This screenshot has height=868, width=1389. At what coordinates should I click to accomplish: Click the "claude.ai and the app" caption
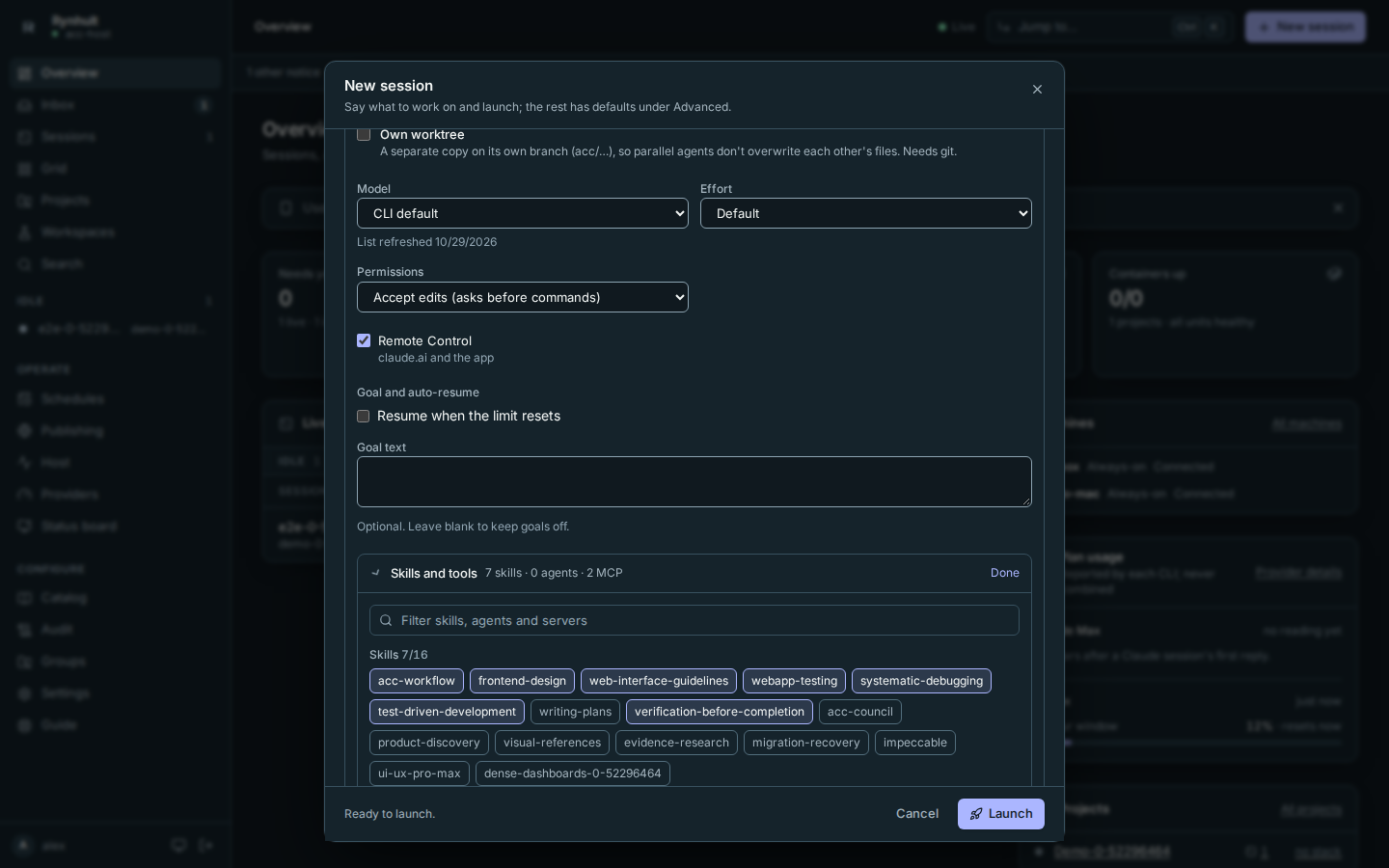pos(436,358)
